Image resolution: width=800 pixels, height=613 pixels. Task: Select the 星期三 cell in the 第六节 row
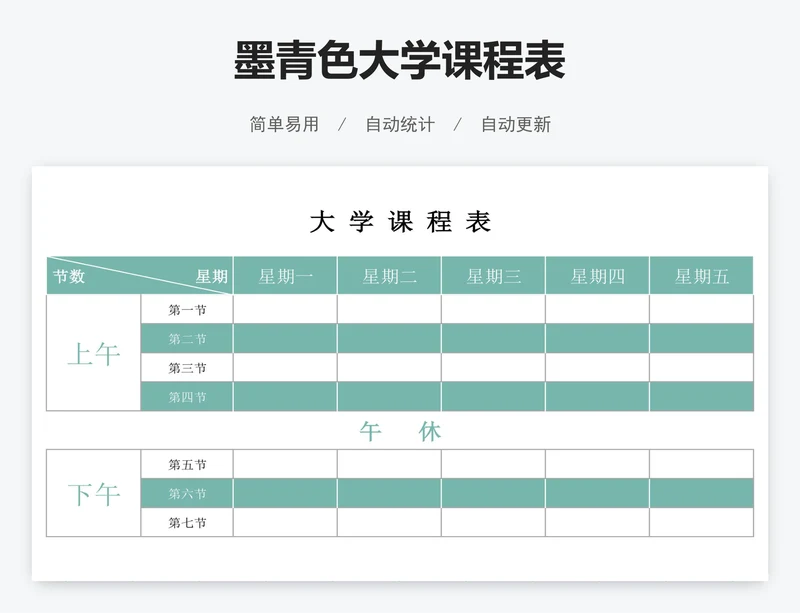(494, 494)
